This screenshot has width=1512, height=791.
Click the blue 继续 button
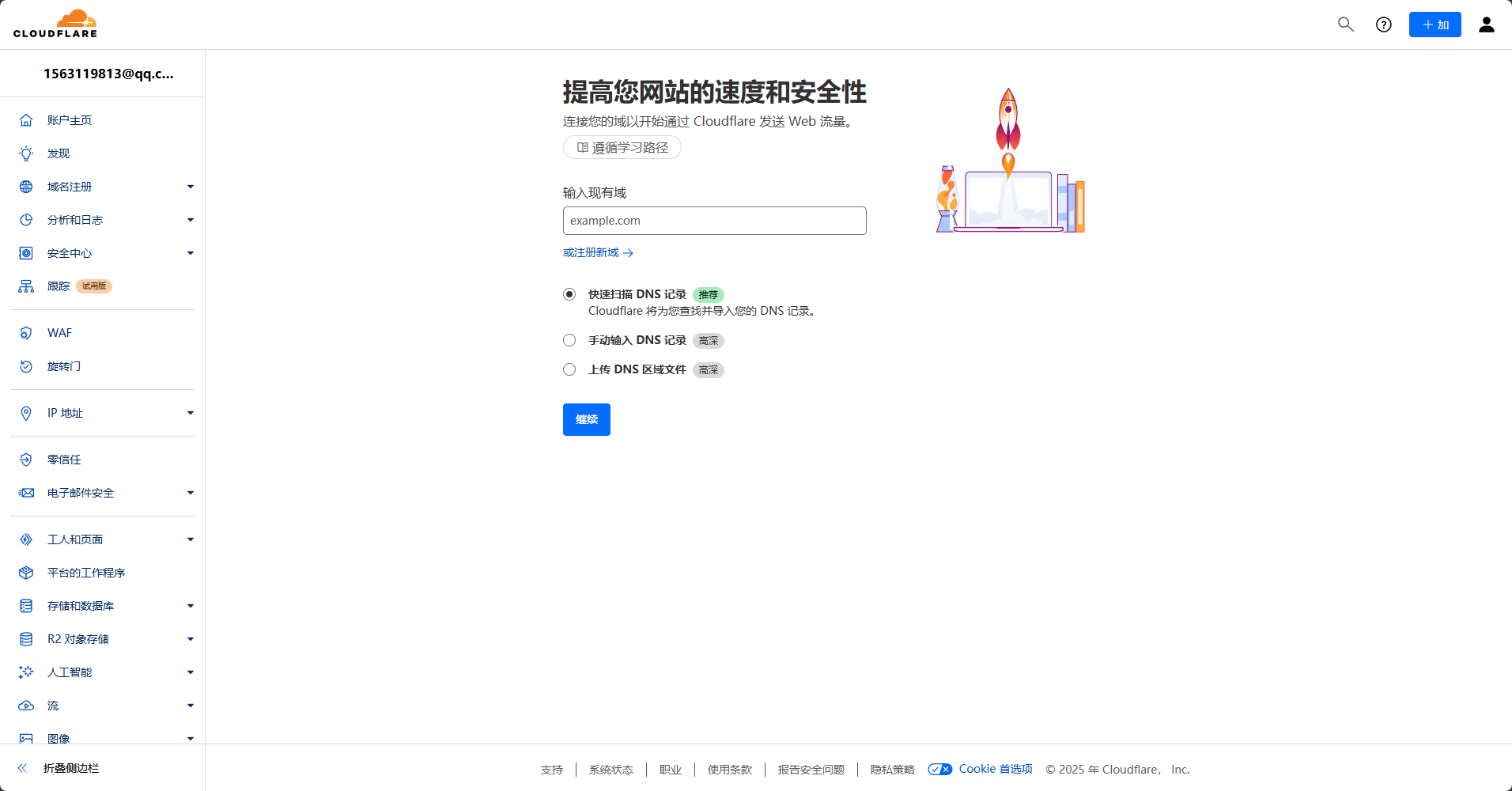click(x=587, y=419)
